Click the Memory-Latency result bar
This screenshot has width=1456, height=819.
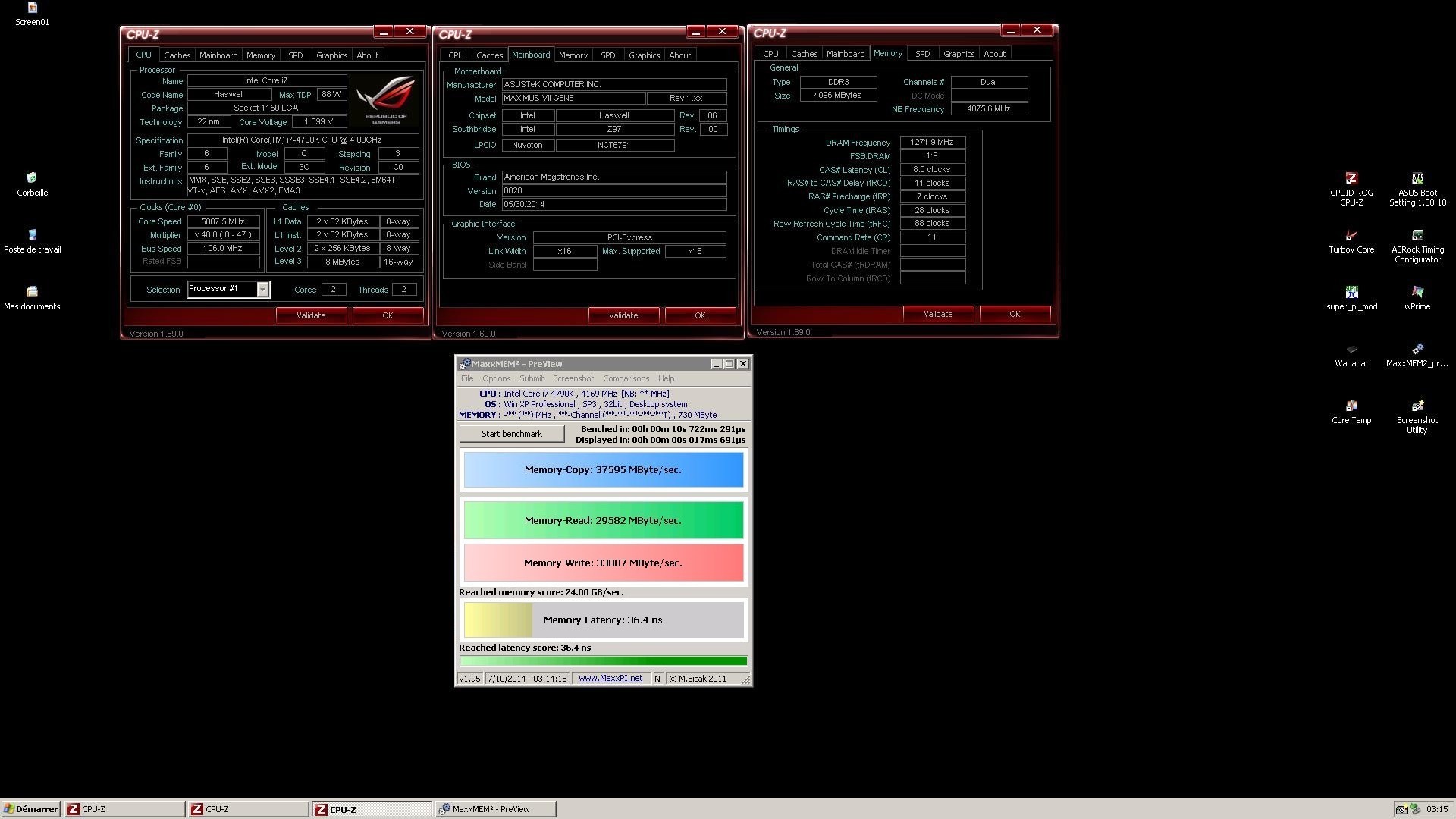click(604, 620)
